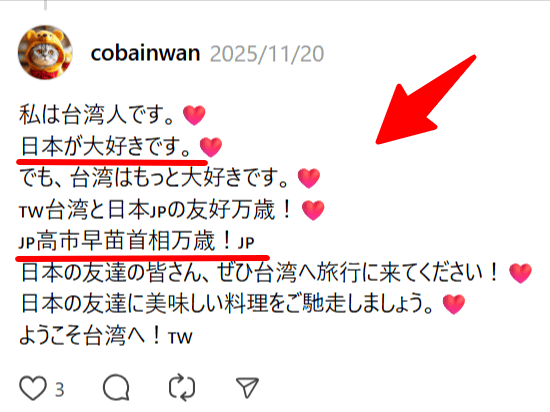This screenshot has height=412, width=550.
Task: Share the post via paper plane icon
Action: coord(247,387)
